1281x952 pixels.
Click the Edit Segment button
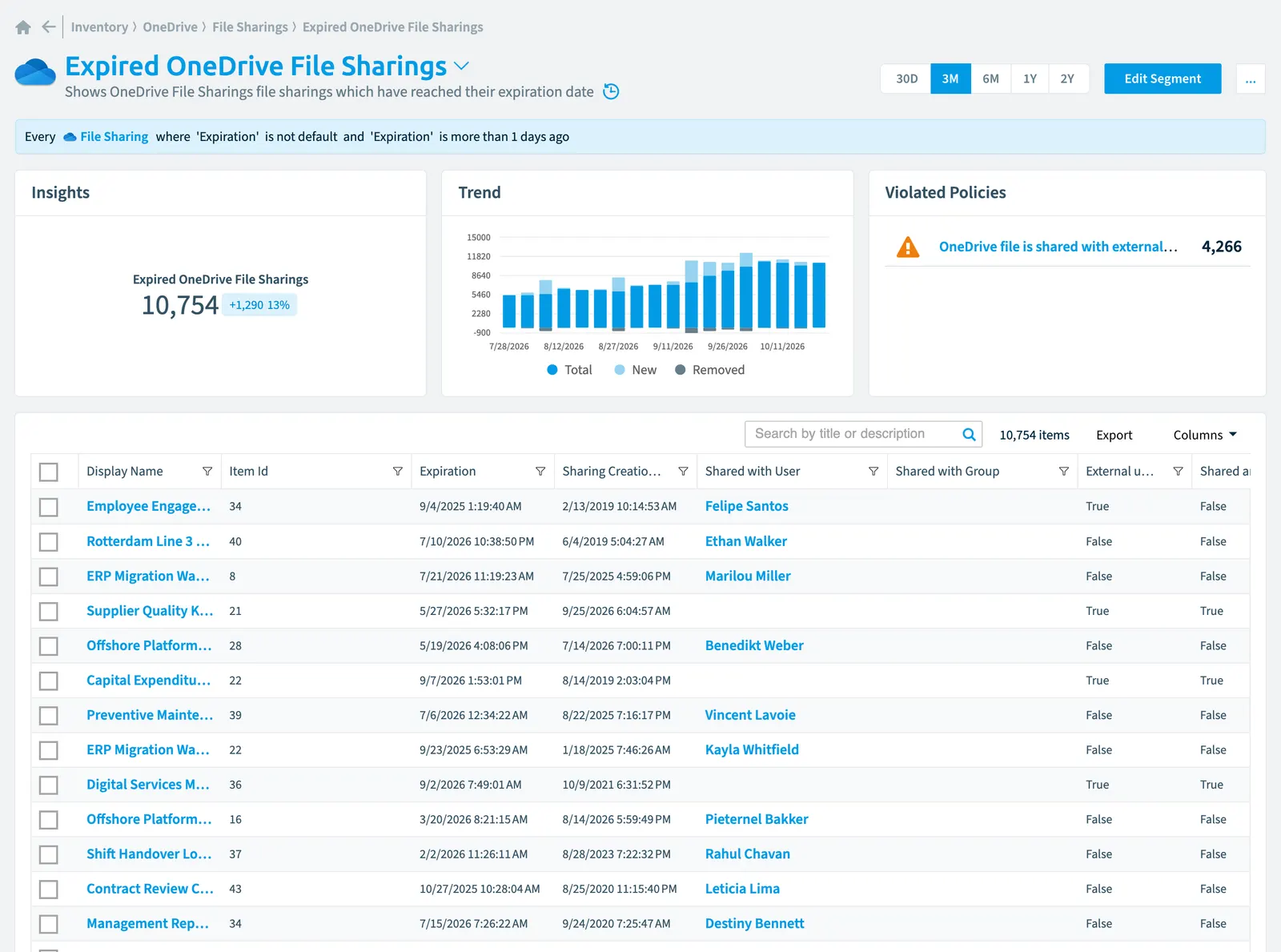(x=1163, y=79)
